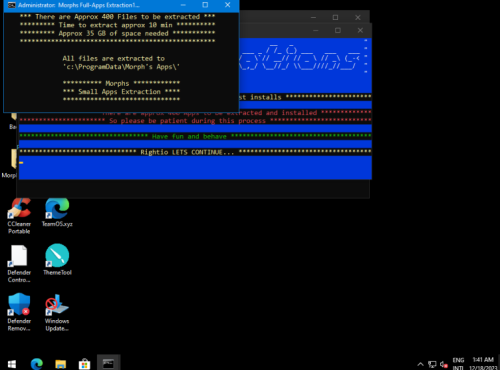500x370 pixels.
Task: Minimize the blue console window
Action: 316,30
